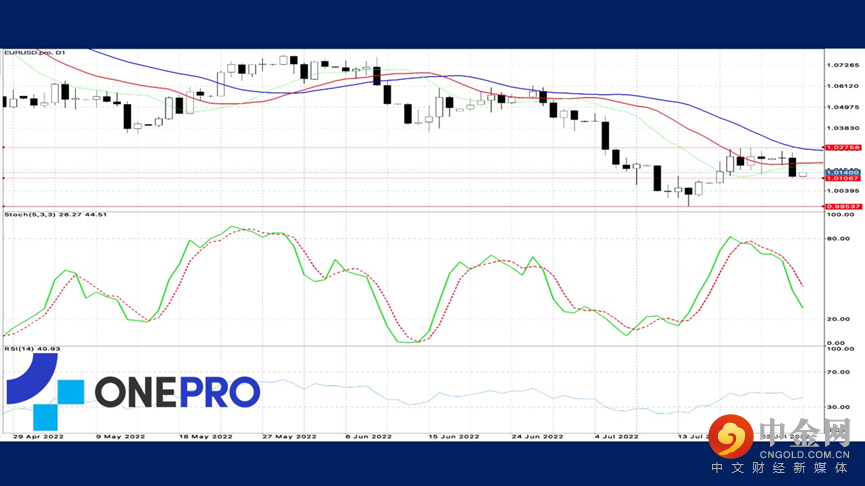Click the 15 Jun 2022 date label

(454, 436)
